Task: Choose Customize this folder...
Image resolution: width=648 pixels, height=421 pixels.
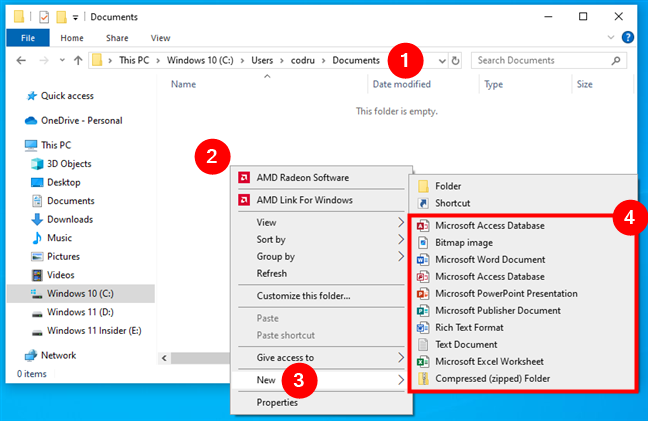Action: tap(321, 296)
